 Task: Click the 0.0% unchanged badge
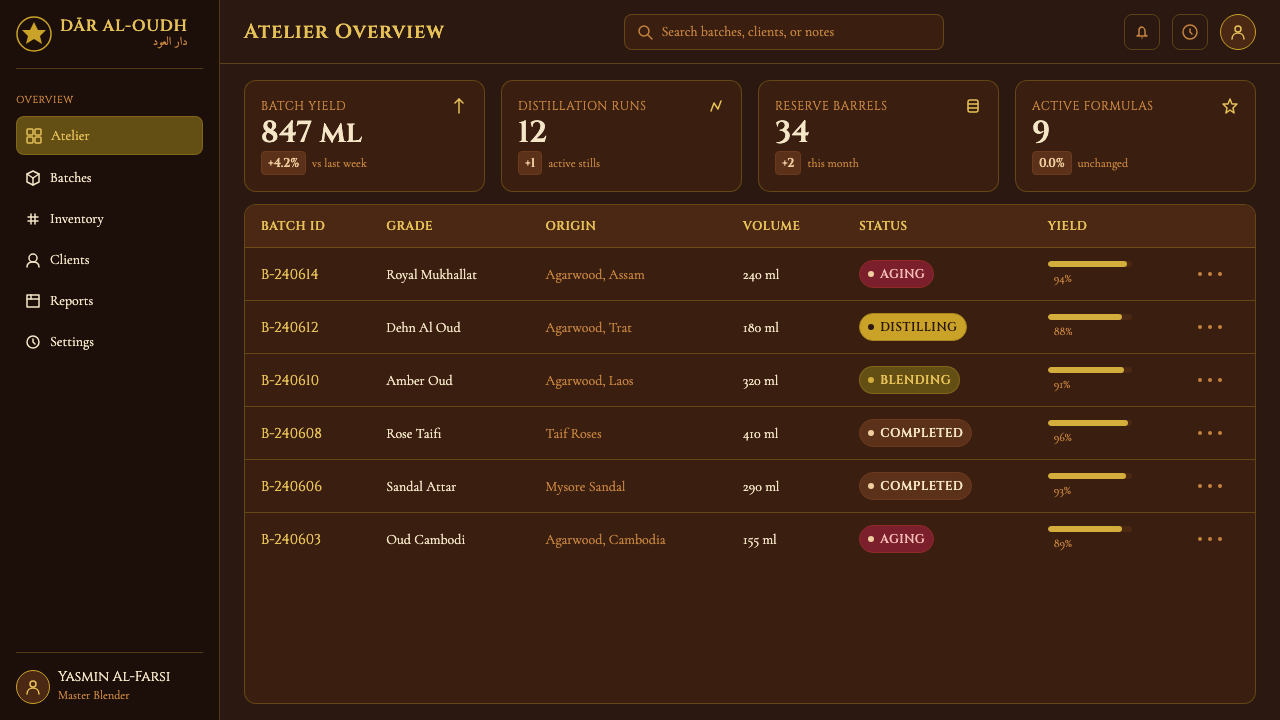1052,163
